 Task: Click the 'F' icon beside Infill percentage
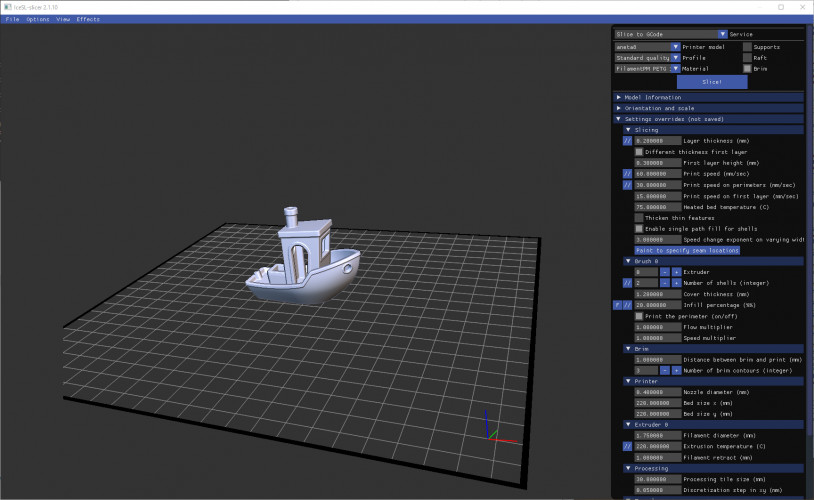tap(617, 305)
